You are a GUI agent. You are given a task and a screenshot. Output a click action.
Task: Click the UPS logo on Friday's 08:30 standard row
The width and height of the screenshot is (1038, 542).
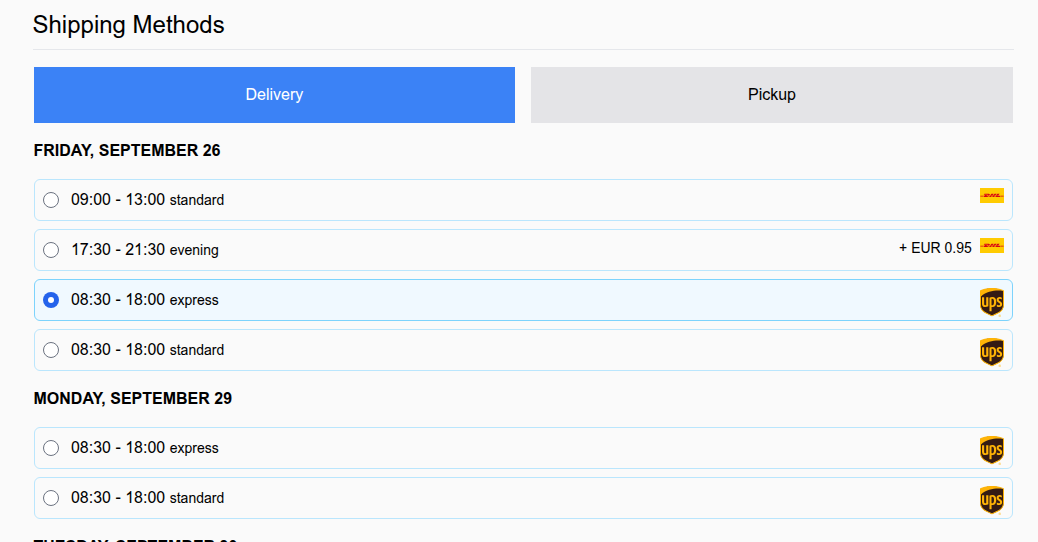[x=991, y=351]
